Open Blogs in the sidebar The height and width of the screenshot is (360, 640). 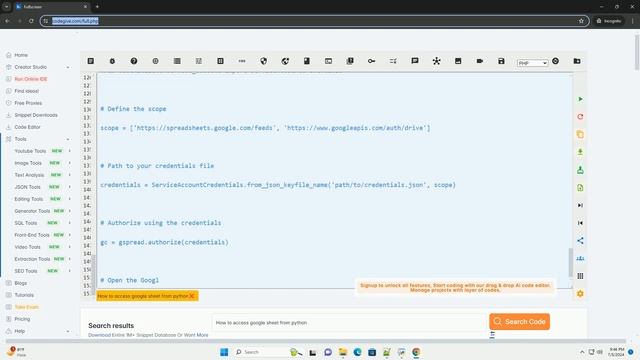tap(20, 283)
